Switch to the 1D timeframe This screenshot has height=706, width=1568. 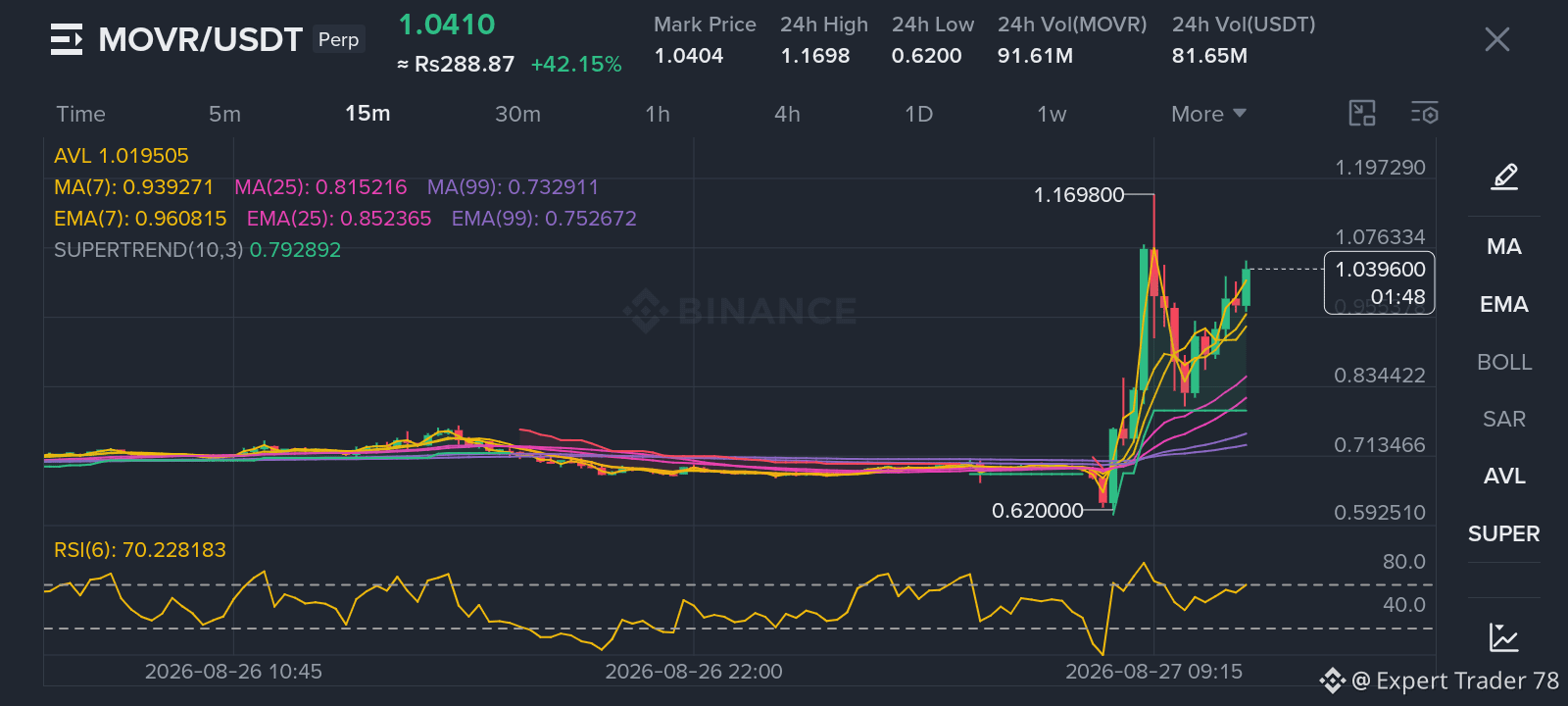coord(918,114)
